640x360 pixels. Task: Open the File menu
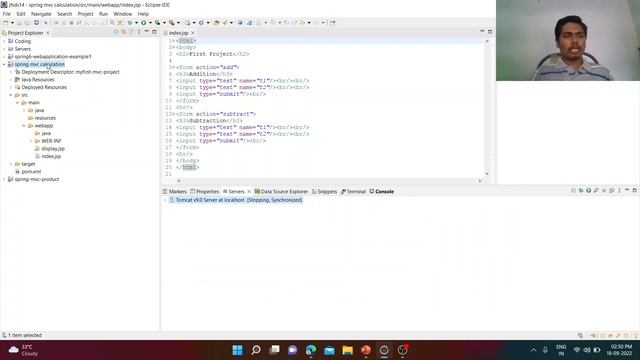pyautogui.click(x=7, y=14)
